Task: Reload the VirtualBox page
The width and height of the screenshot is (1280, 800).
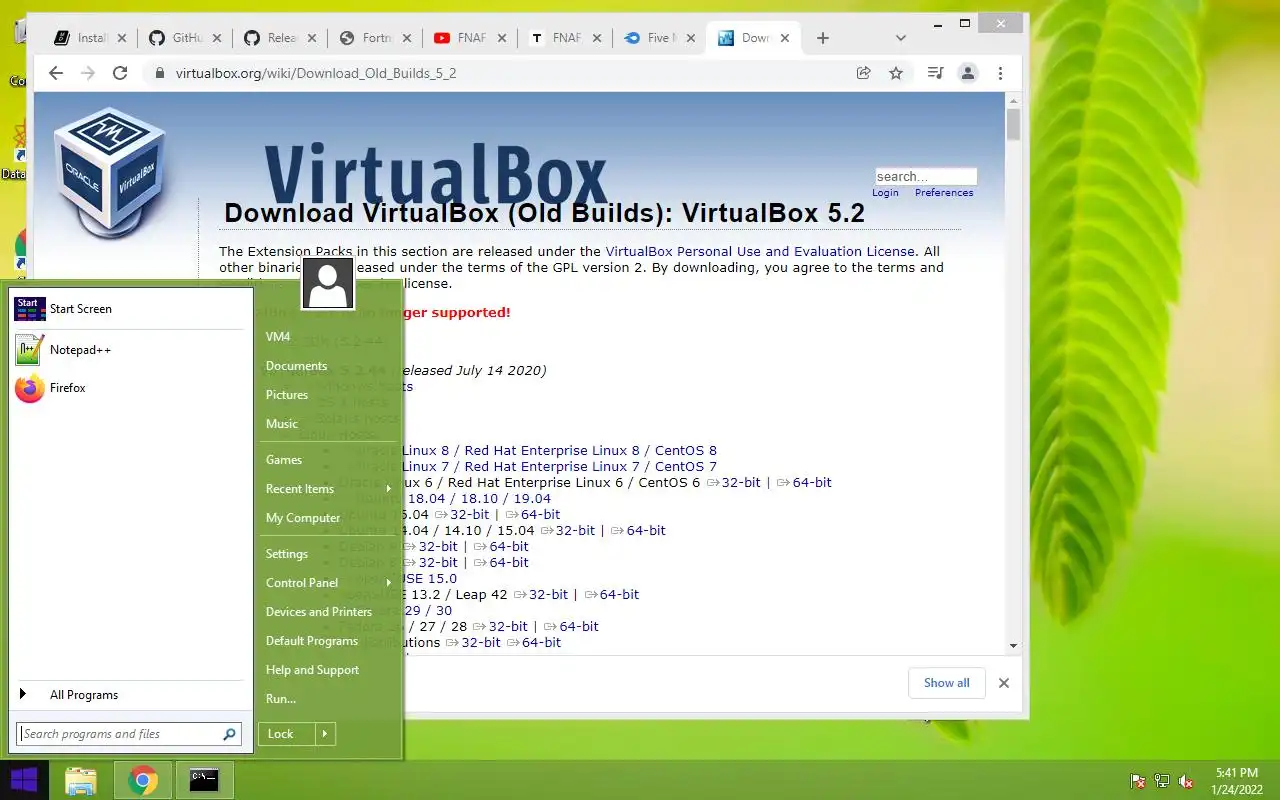Action: pyautogui.click(x=120, y=73)
